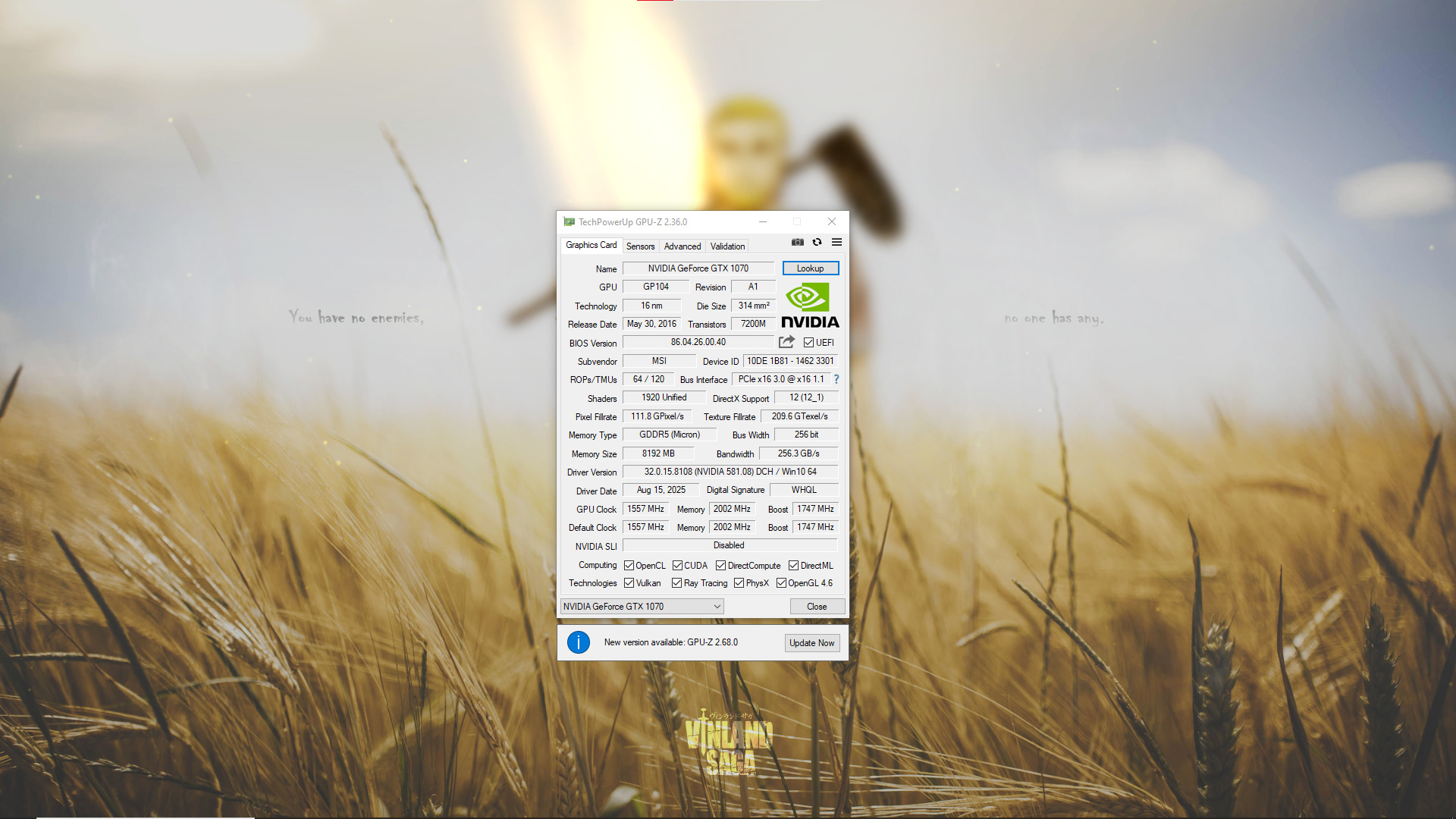The height and width of the screenshot is (819, 1456).
Task: Click the Update Now button
Action: pos(811,643)
